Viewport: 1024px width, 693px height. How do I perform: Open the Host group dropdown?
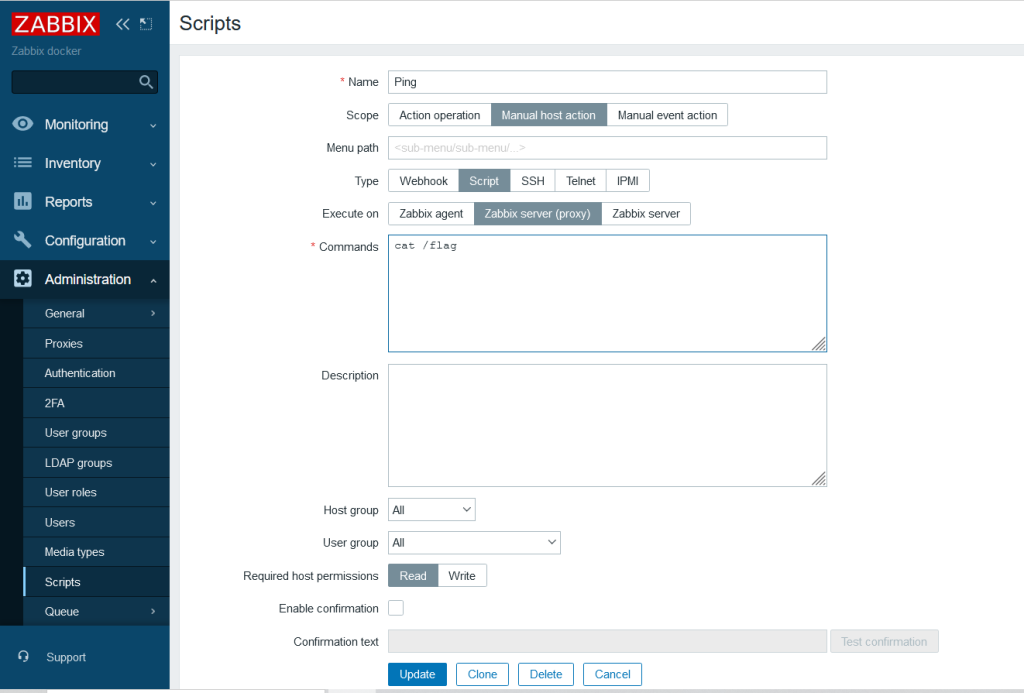click(x=432, y=510)
